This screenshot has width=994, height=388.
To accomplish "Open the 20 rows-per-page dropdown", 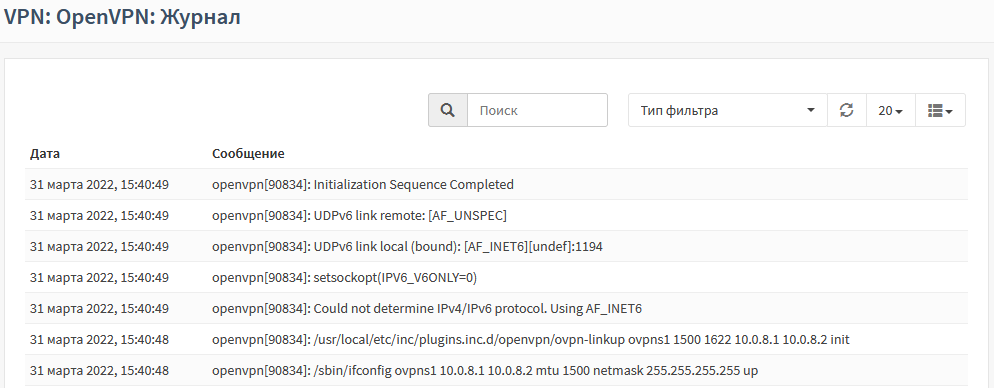I will click(891, 110).
